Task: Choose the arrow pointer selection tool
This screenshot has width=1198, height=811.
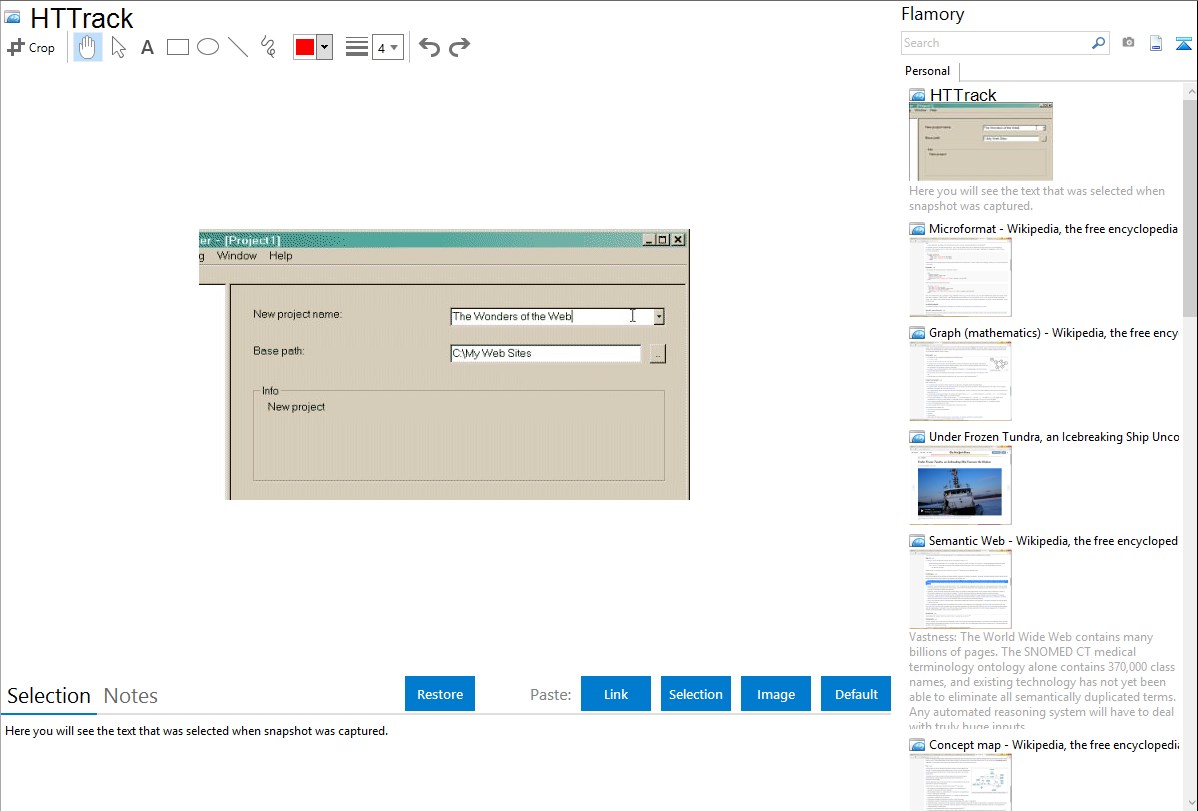Action: click(x=118, y=47)
